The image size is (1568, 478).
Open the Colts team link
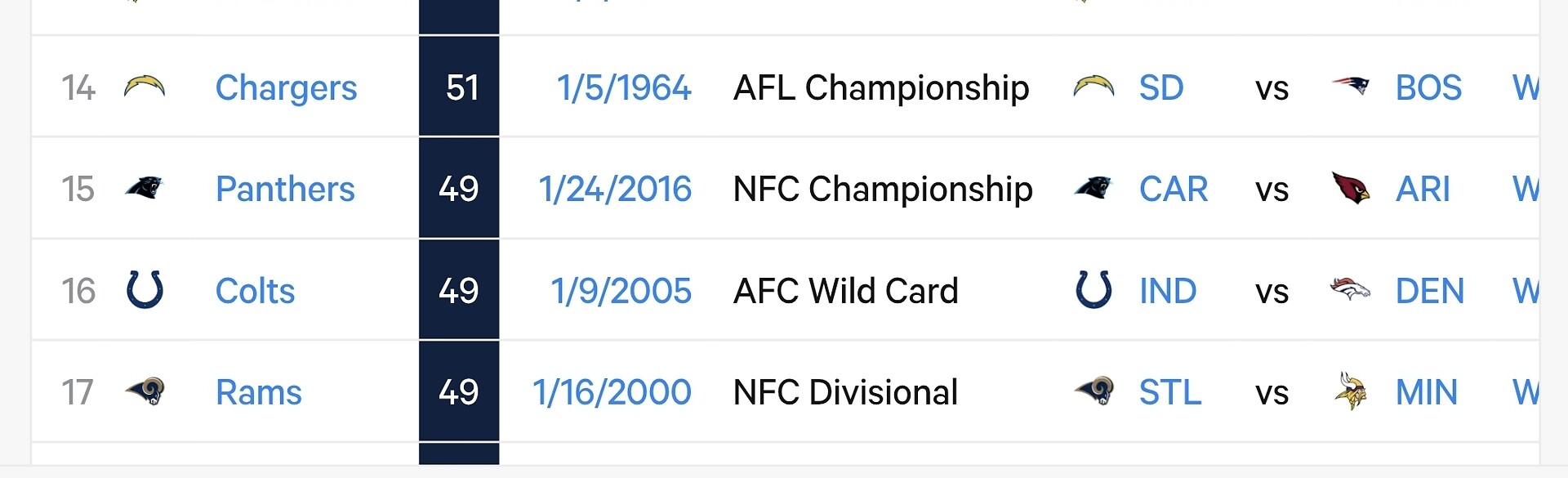255,291
